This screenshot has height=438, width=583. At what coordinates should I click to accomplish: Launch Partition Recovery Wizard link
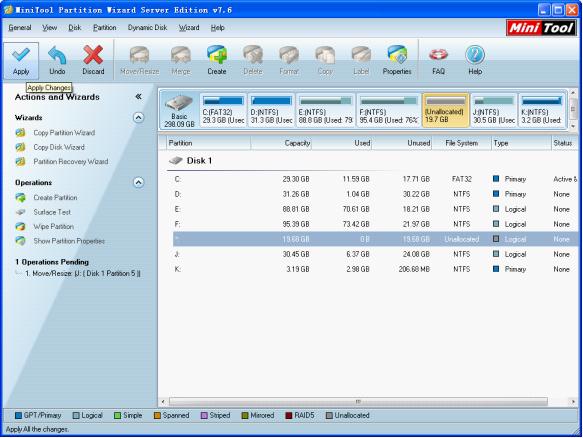(x=71, y=162)
